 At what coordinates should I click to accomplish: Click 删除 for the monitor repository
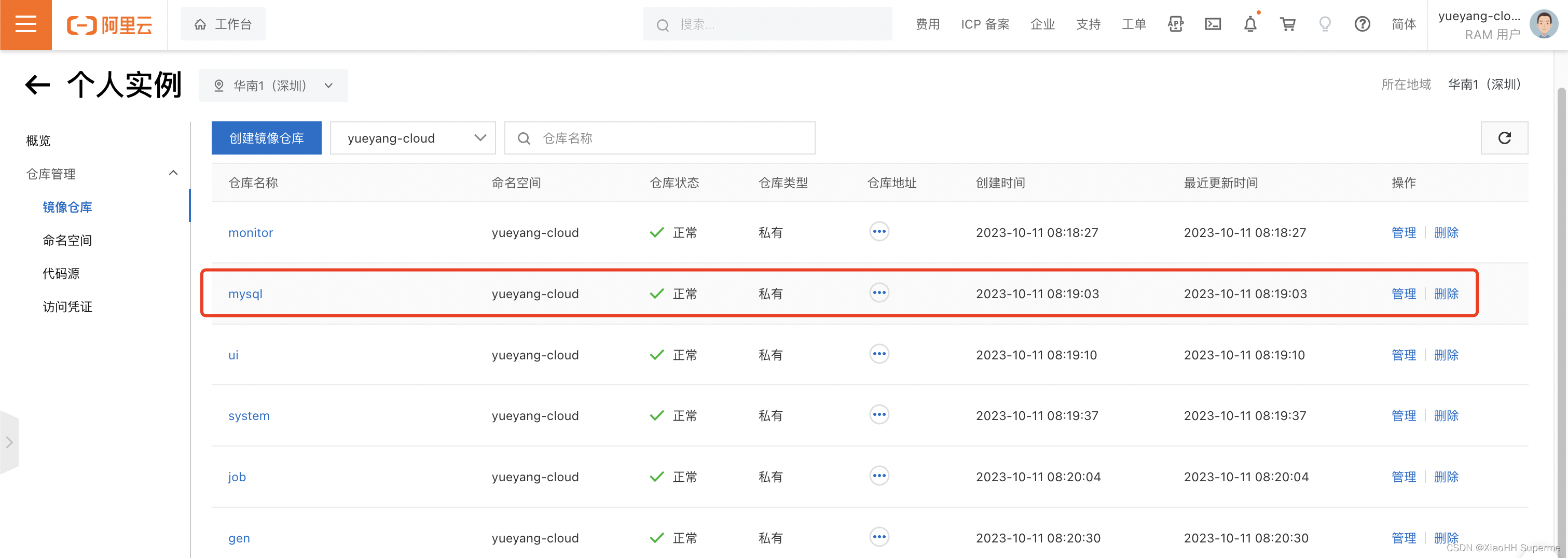pyautogui.click(x=1446, y=232)
